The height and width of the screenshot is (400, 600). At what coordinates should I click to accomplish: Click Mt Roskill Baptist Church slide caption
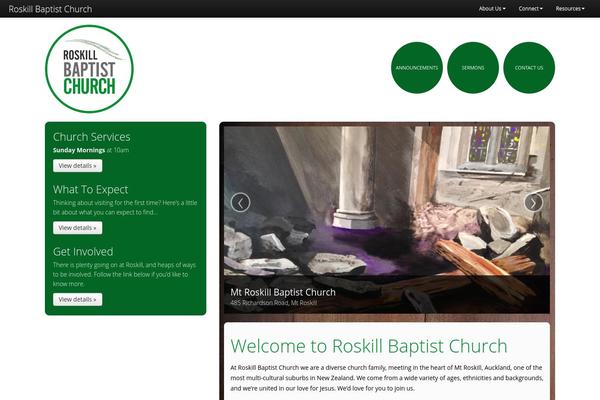(x=283, y=292)
